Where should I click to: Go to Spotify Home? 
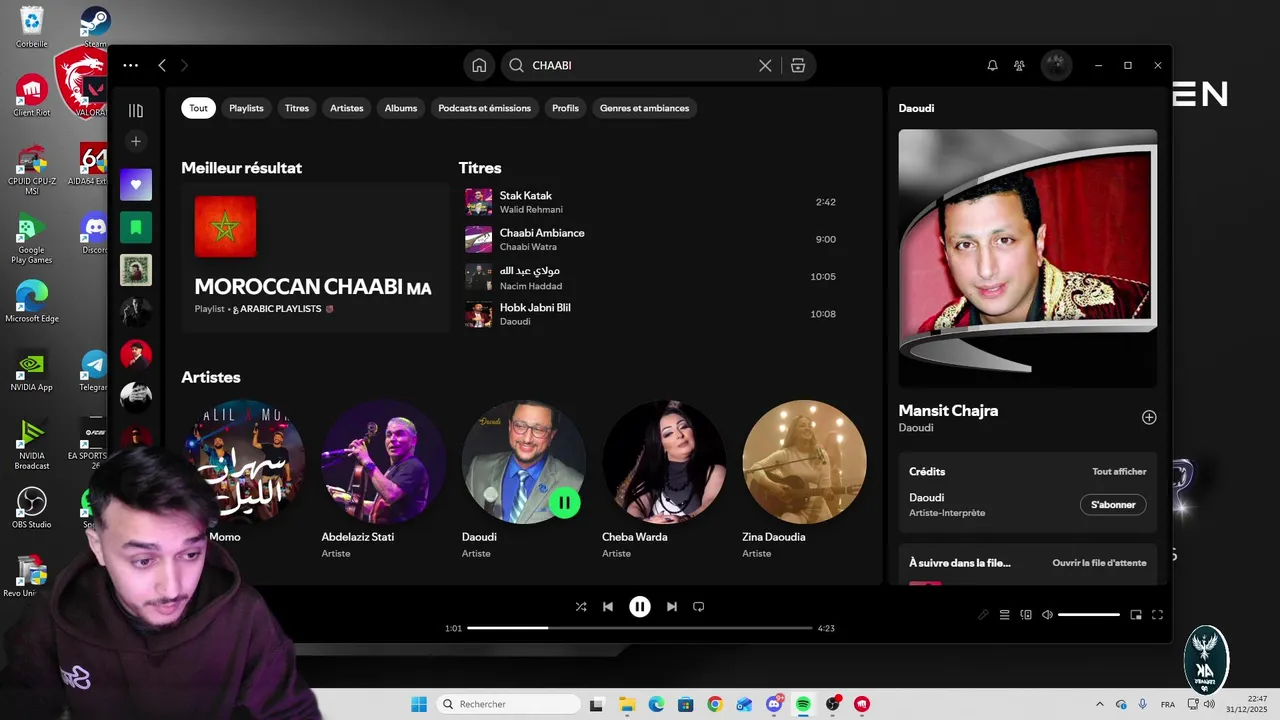coord(479,65)
